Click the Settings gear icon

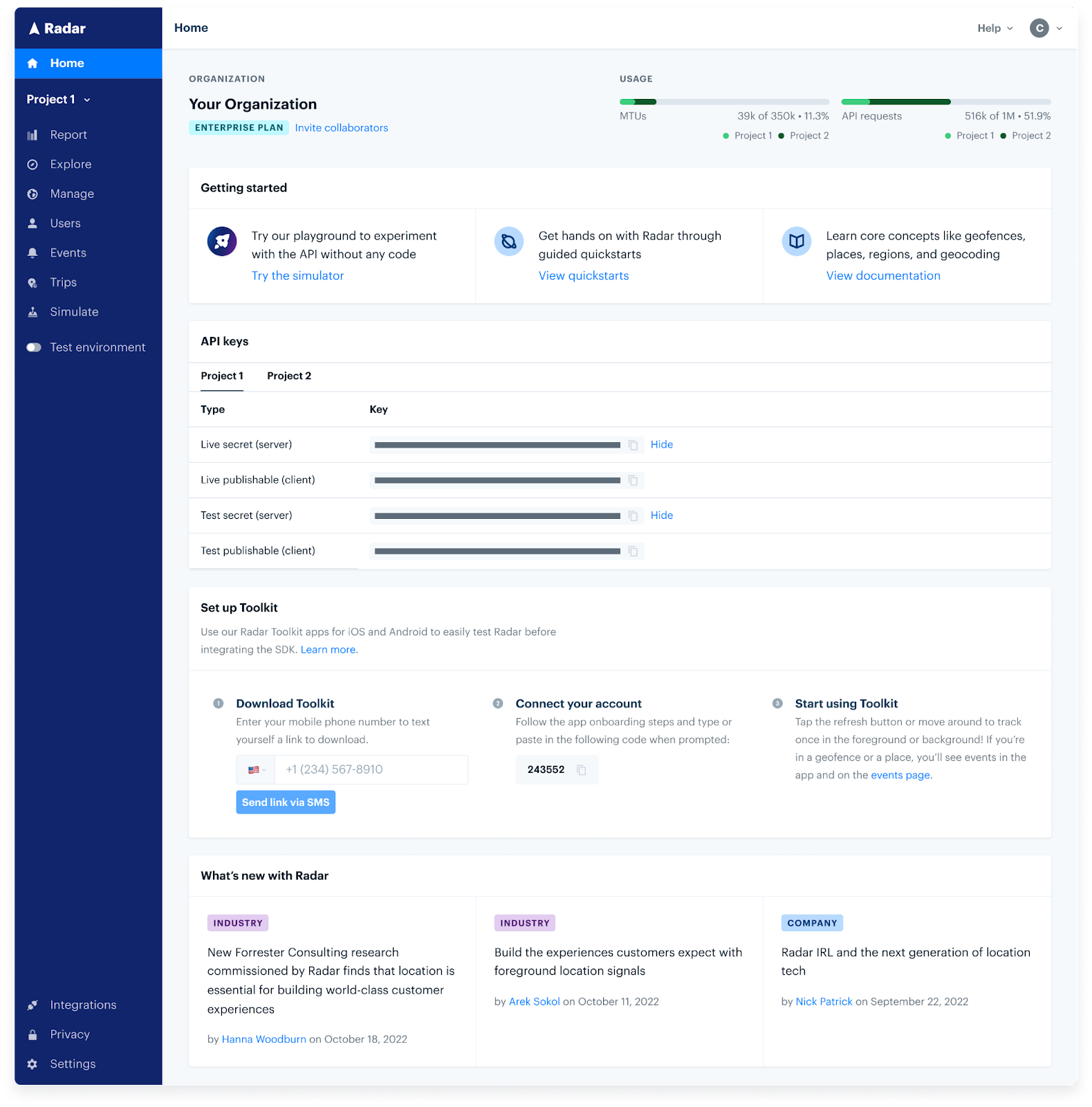click(33, 1064)
